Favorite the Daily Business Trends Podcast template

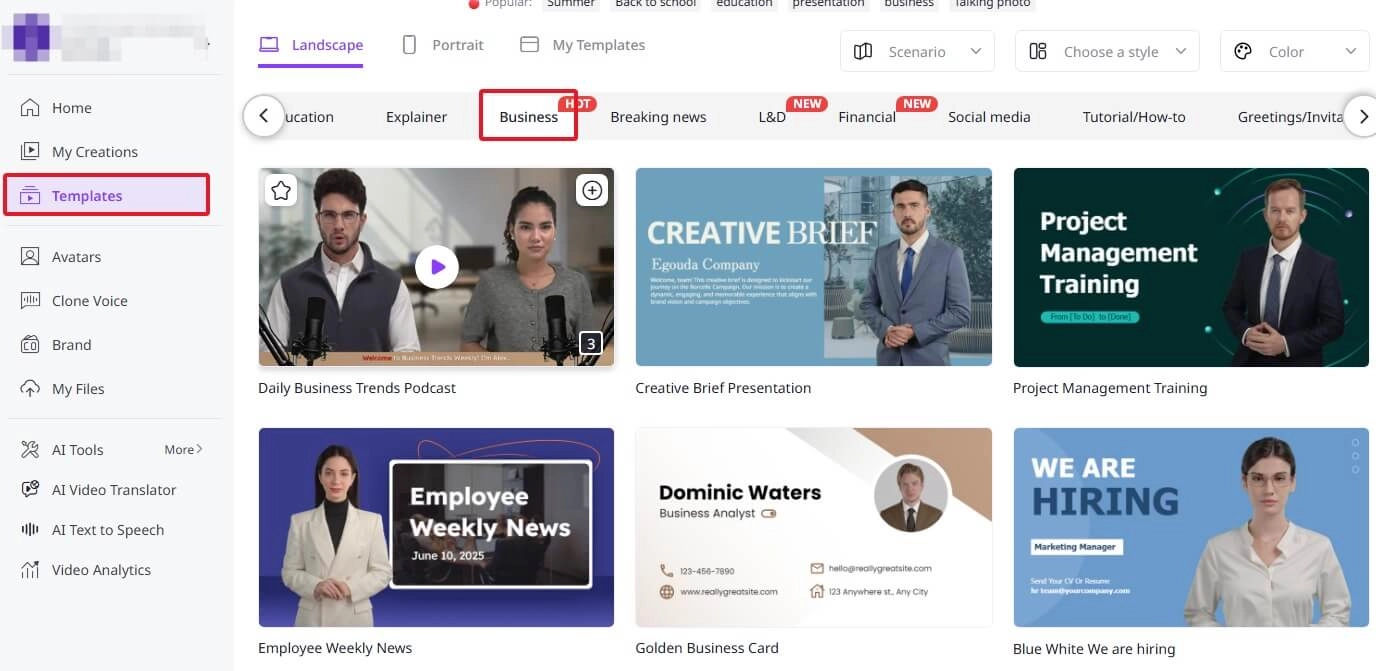pos(280,189)
